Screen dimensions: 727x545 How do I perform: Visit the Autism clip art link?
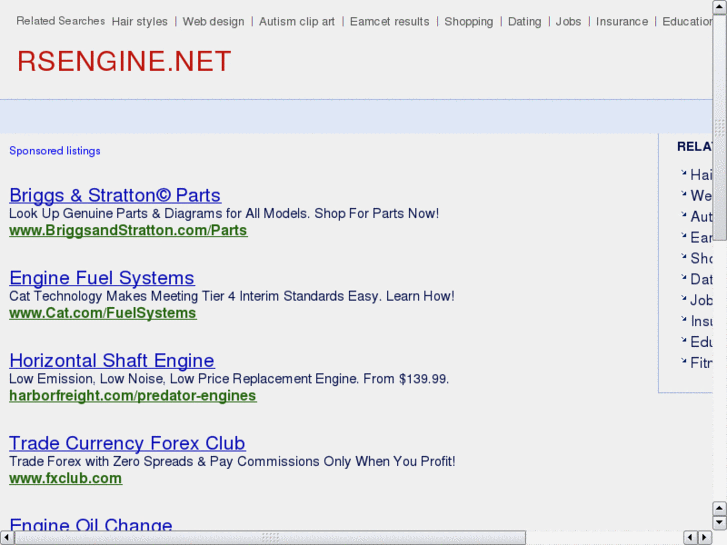point(297,22)
